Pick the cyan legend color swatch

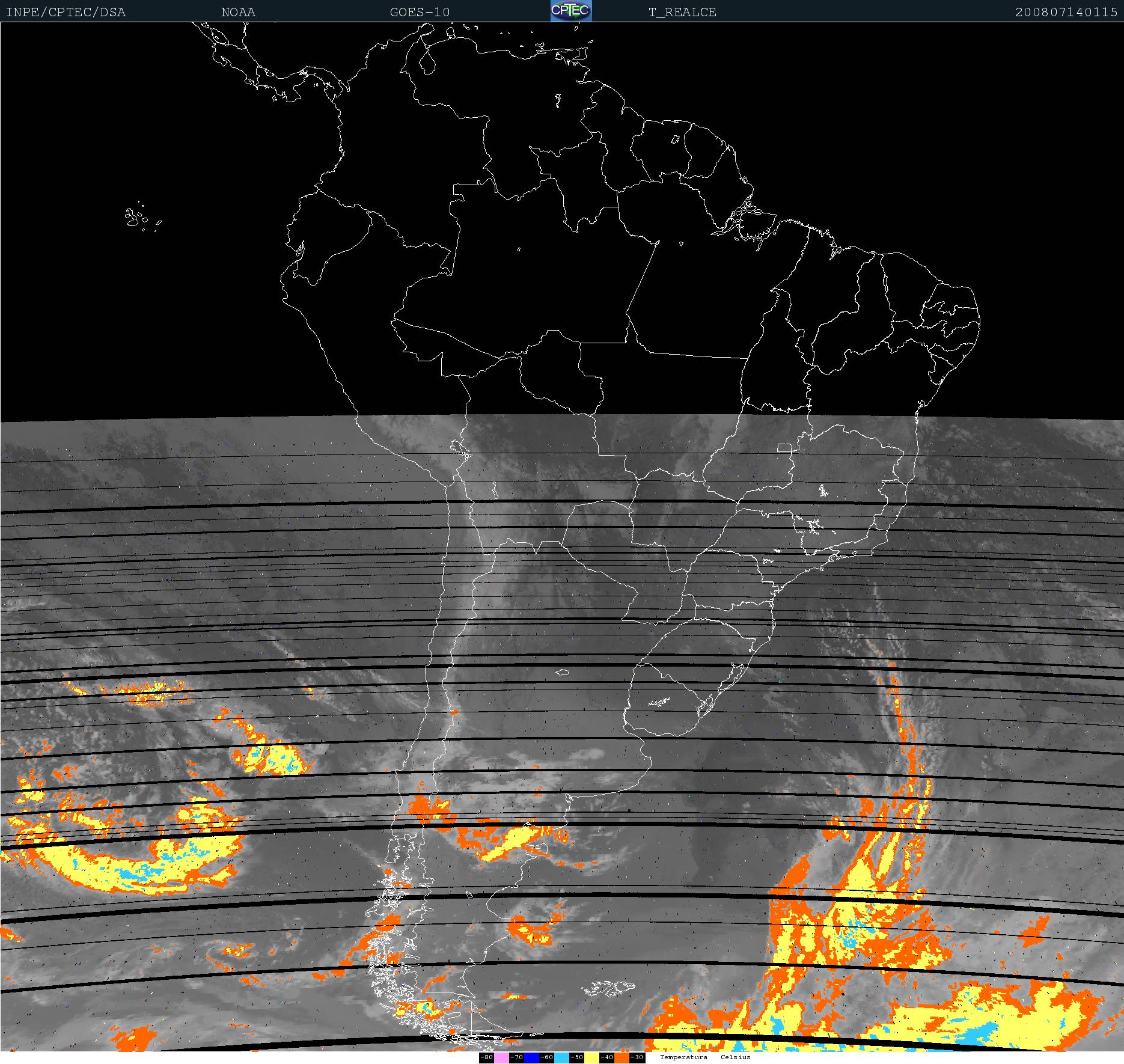(561, 1057)
